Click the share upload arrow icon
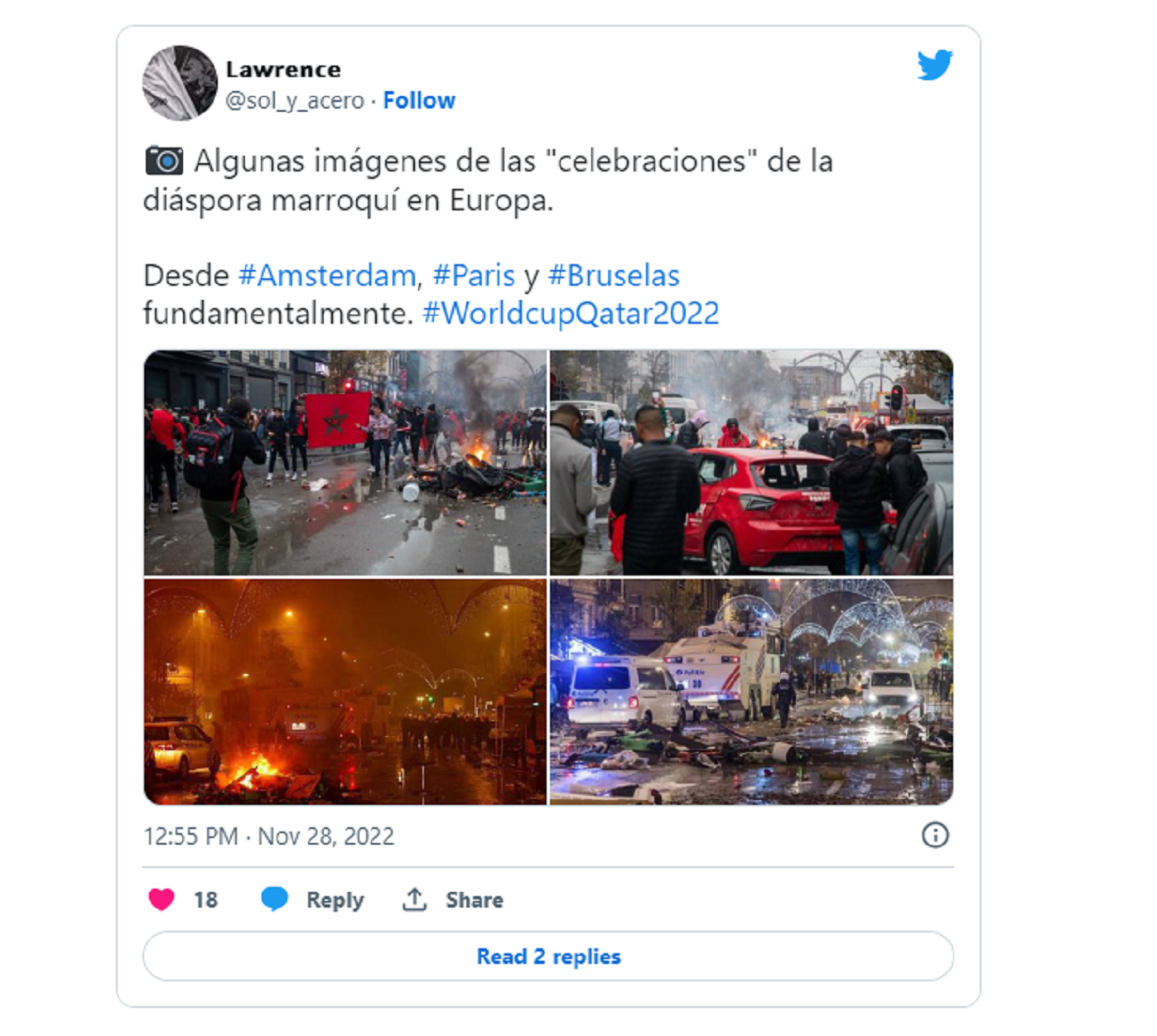Image resolution: width=1157 pixels, height=1036 pixels. coord(414,899)
